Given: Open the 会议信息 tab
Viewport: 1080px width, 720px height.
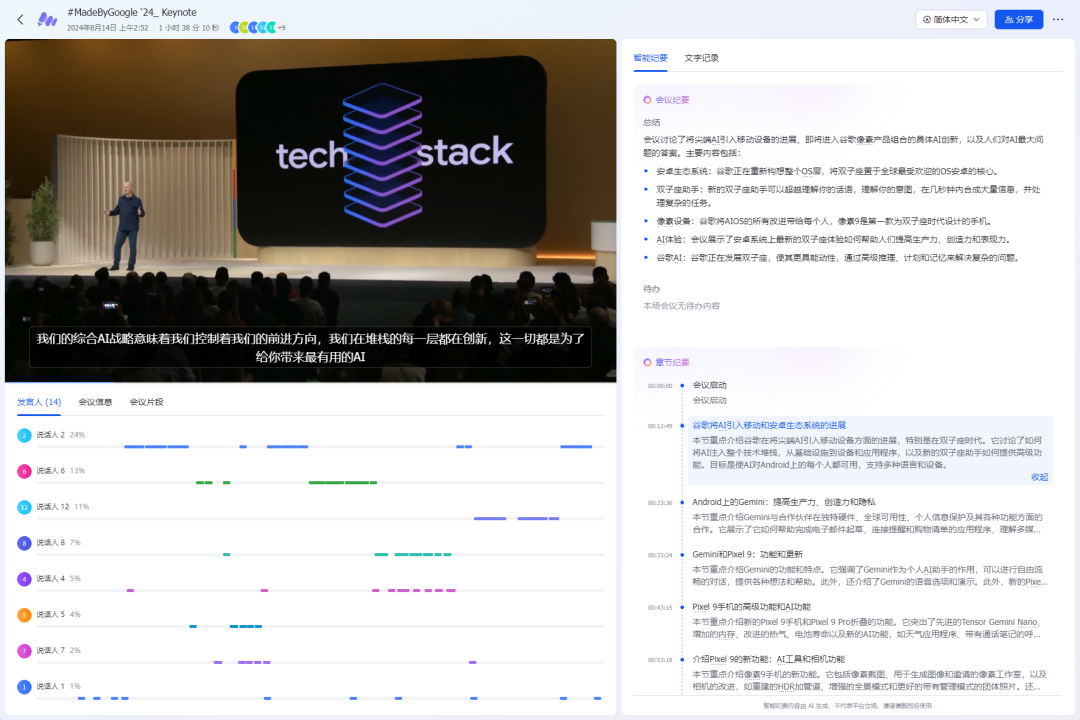Looking at the screenshot, I should pyautogui.click(x=95, y=402).
